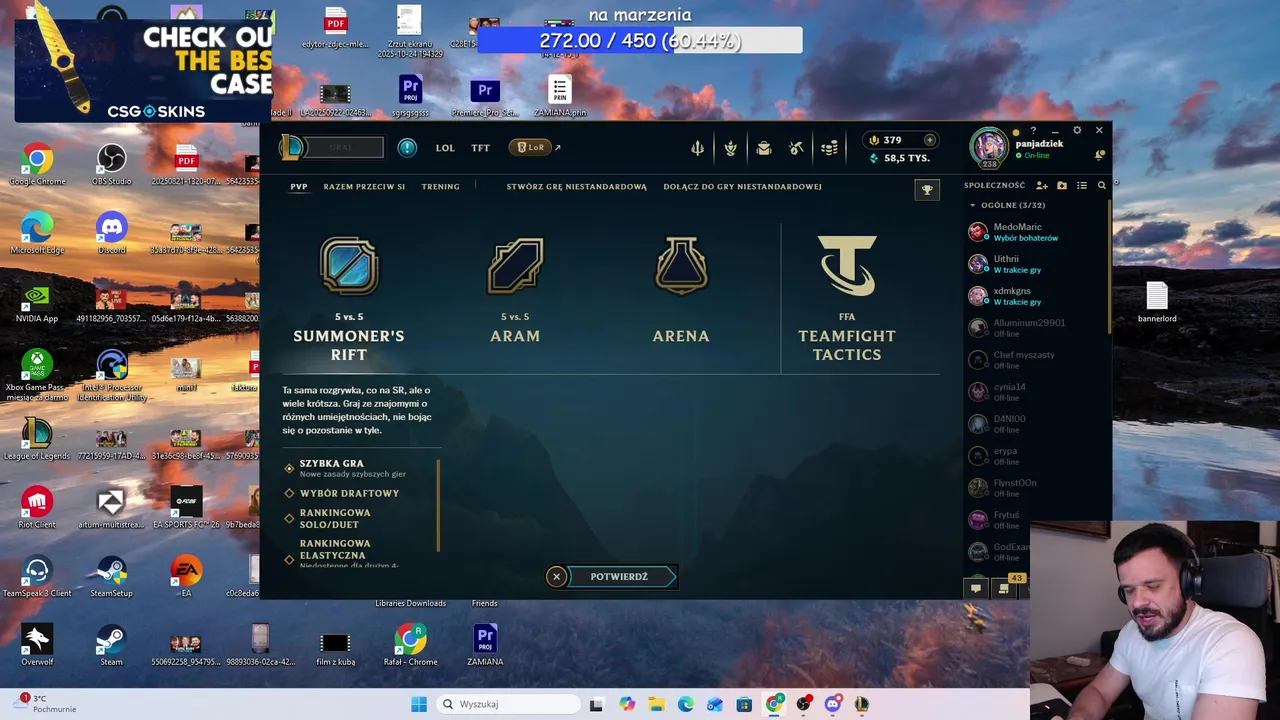Open File Explorer from the taskbar
The height and width of the screenshot is (720, 1280).
pyautogui.click(x=656, y=704)
